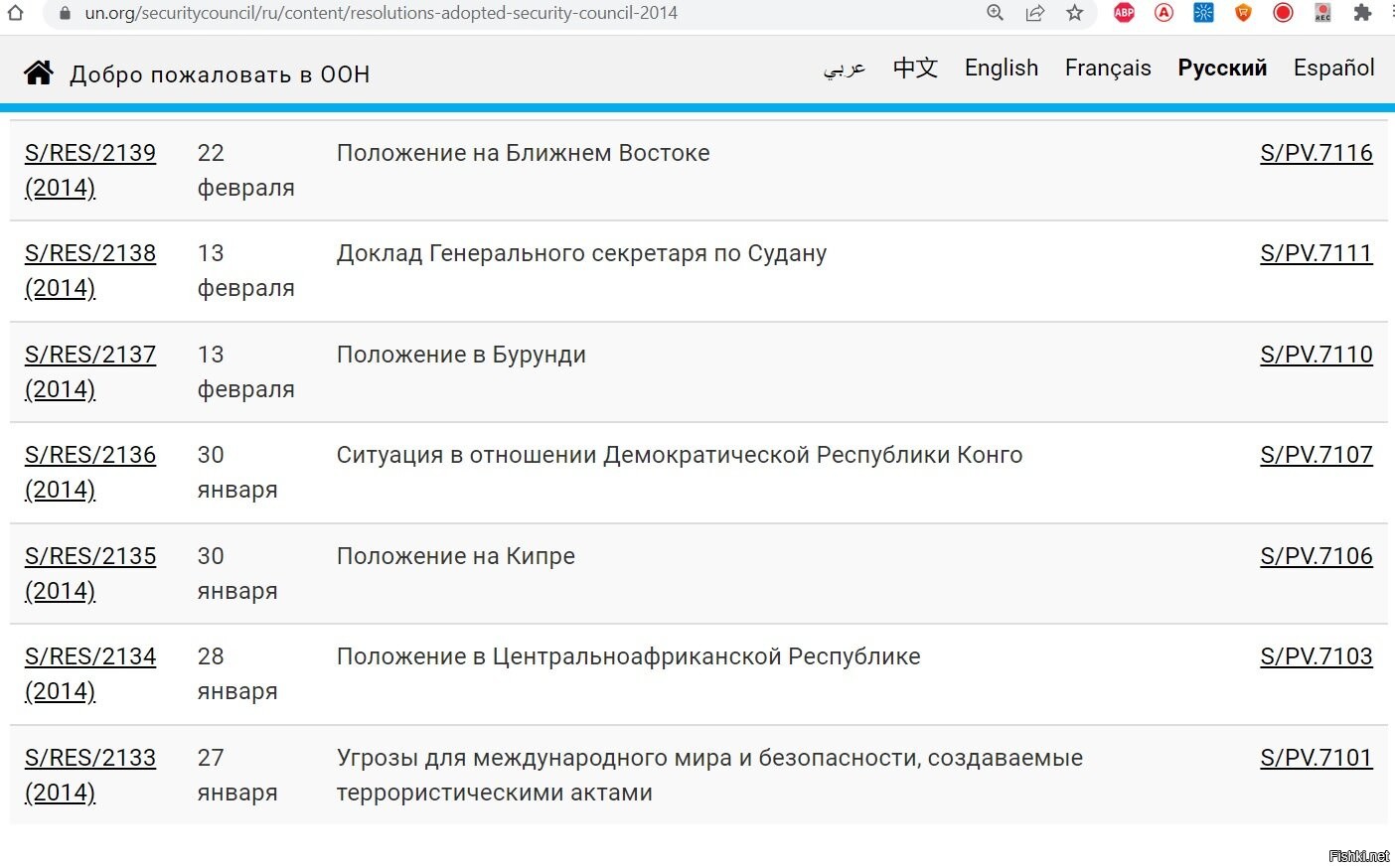1395x868 pixels.
Task: Click the UN home icon
Action: 39,72
